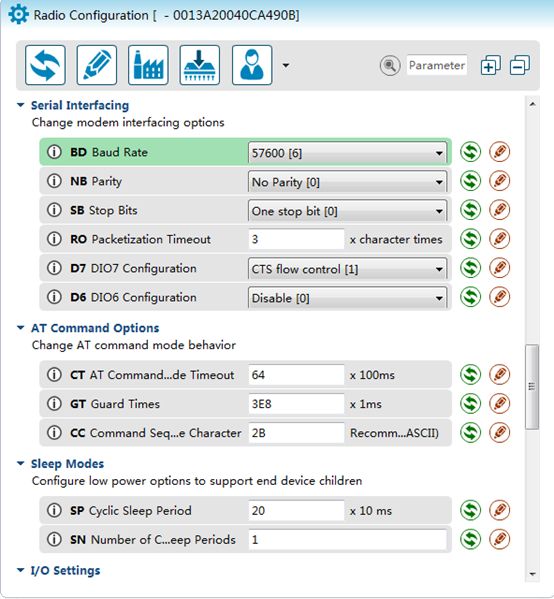Viewport: 554px width, 599px height.
Task: Refresh the SB Stop Bits setting
Action: tap(470, 210)
